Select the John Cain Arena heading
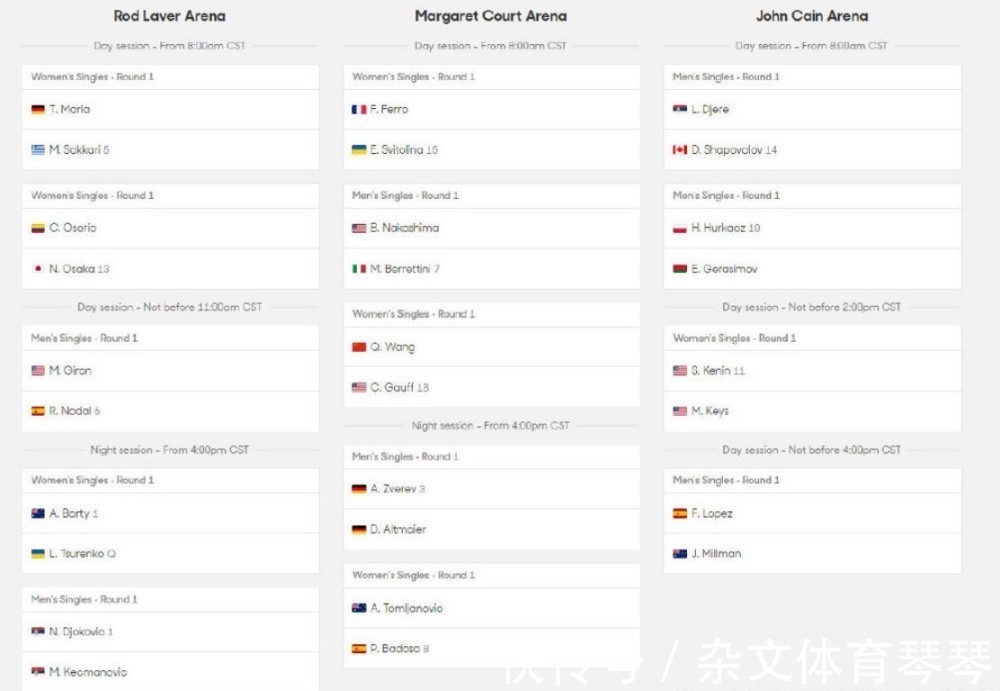 [812, 16]
